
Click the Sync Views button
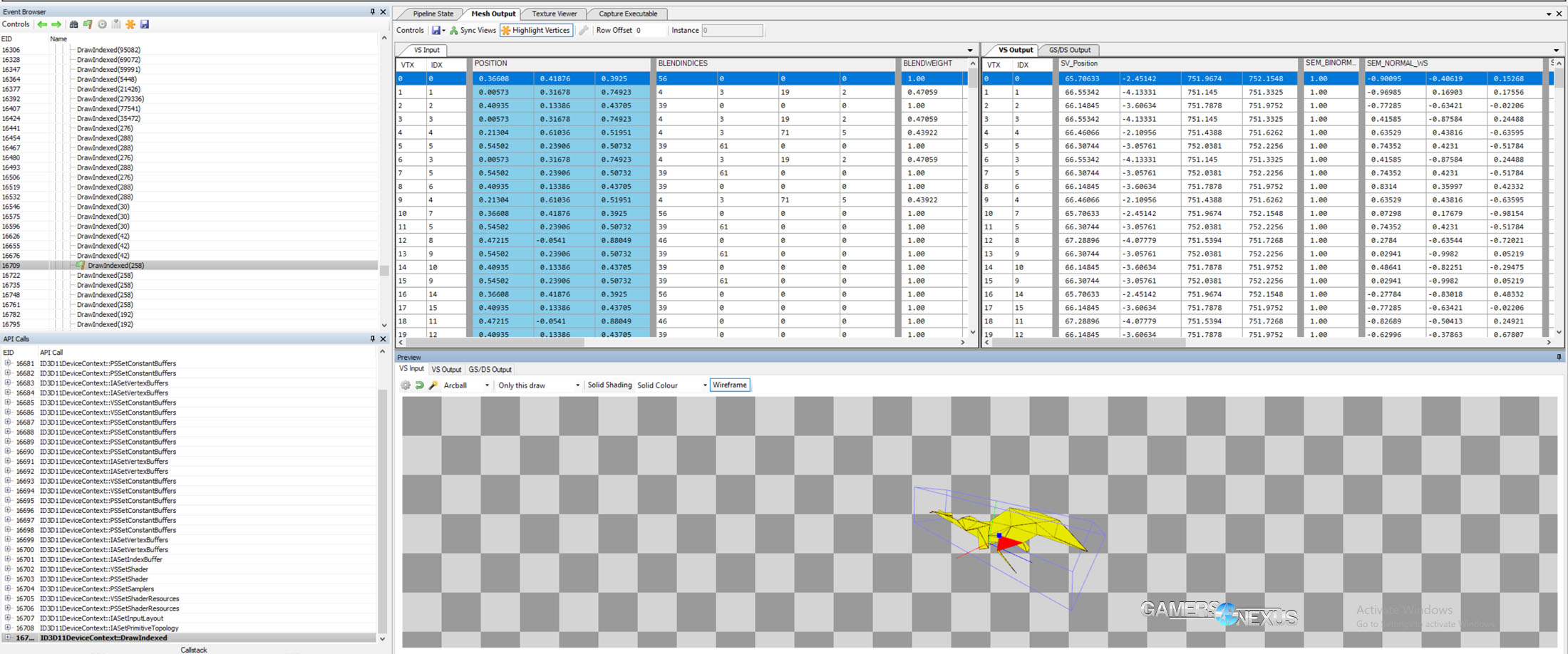[473, 30]
